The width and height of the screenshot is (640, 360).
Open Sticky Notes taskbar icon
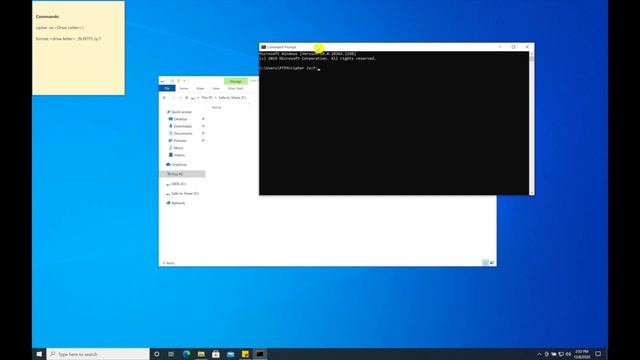(x=245, y=354)
